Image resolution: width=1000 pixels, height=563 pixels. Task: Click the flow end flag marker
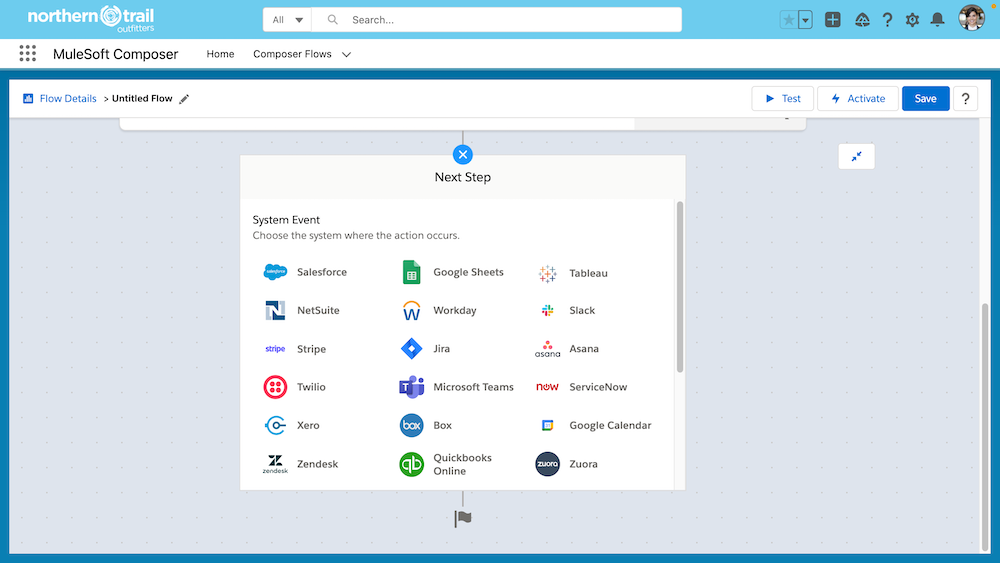tap(463, 518)
